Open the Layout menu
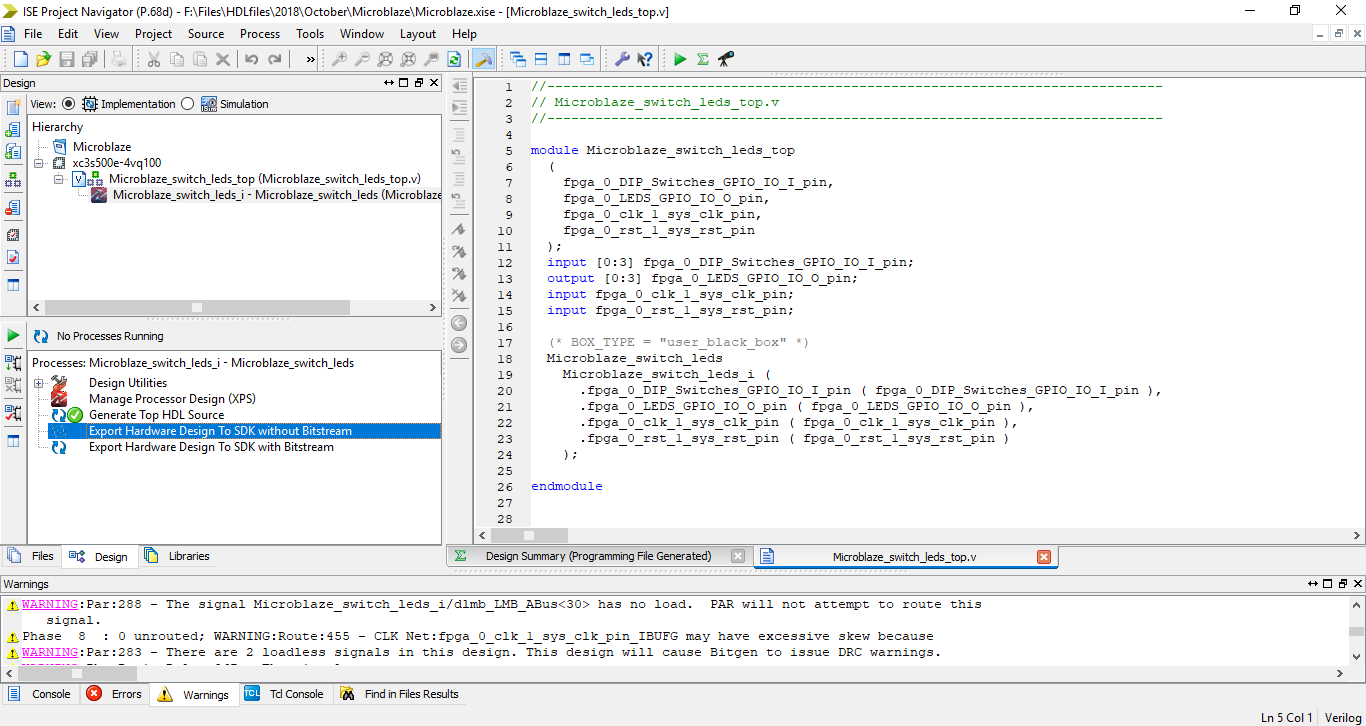The height and width of the screenshot is (726, 1366). (418, 33)
